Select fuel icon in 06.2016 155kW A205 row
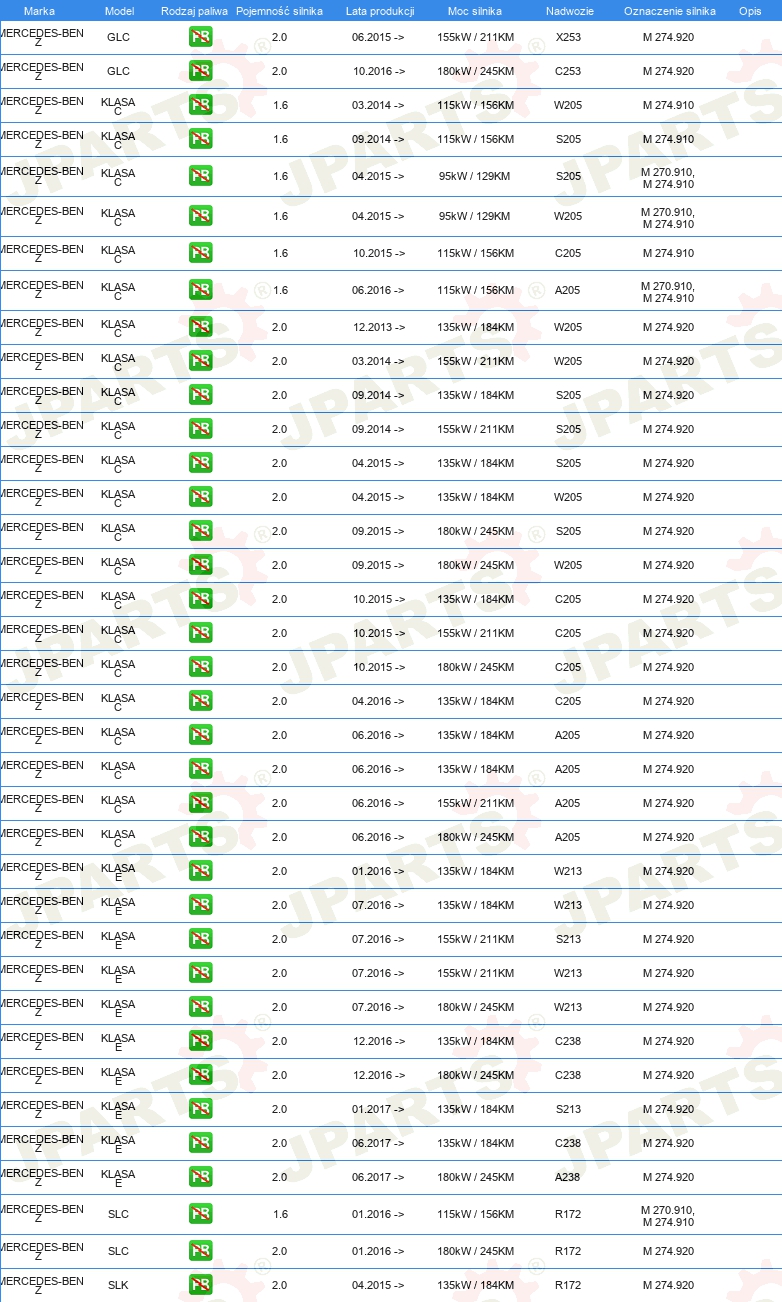 [200, 804]
